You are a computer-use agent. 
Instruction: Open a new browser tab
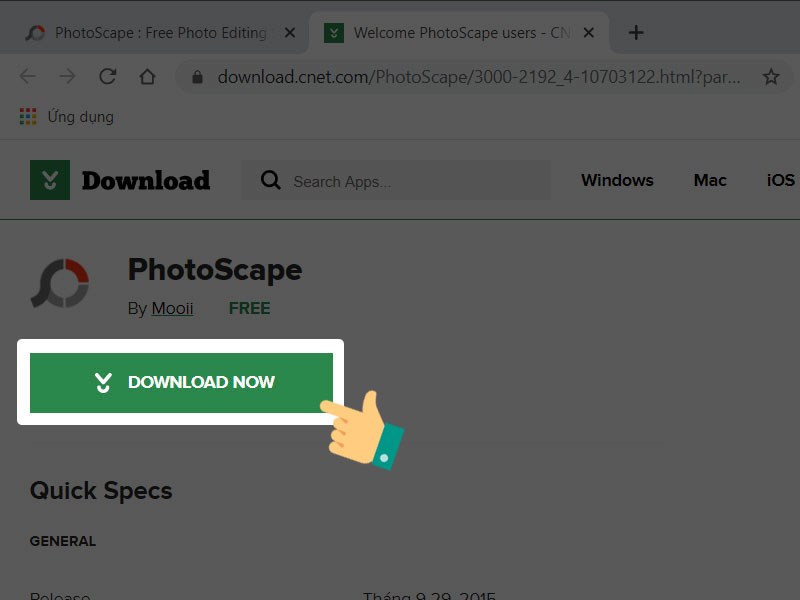(x=636, y=32)
